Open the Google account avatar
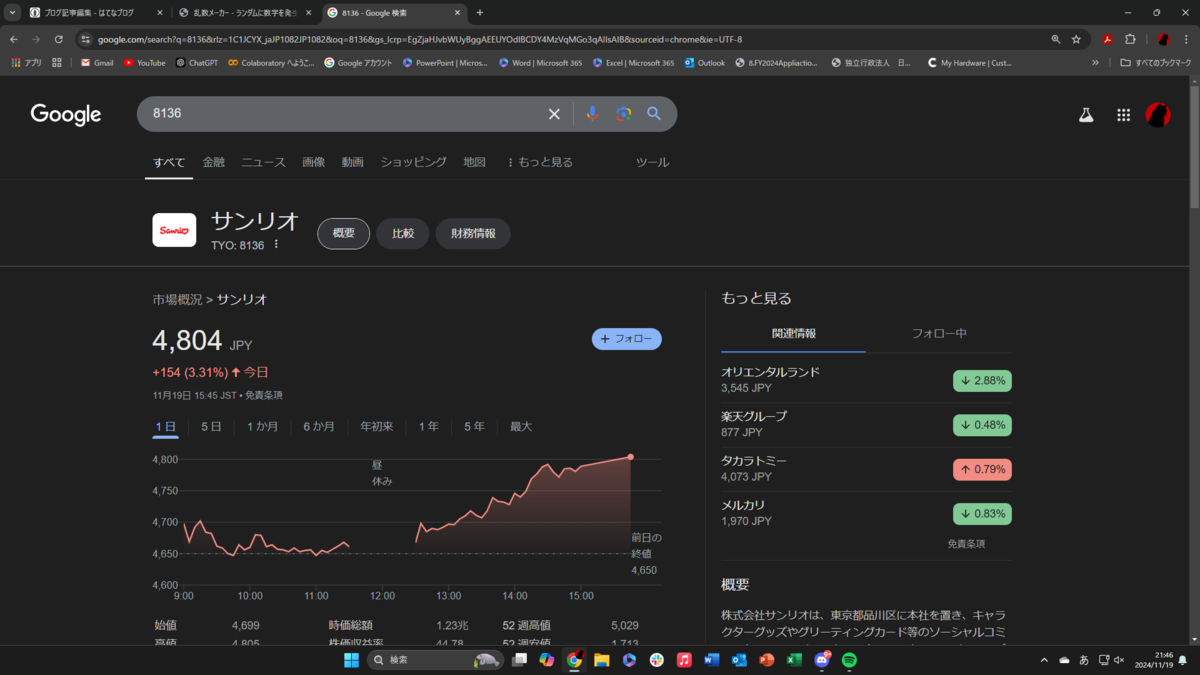Screen dimensions: 1200x675 [x=1158, y=115]
